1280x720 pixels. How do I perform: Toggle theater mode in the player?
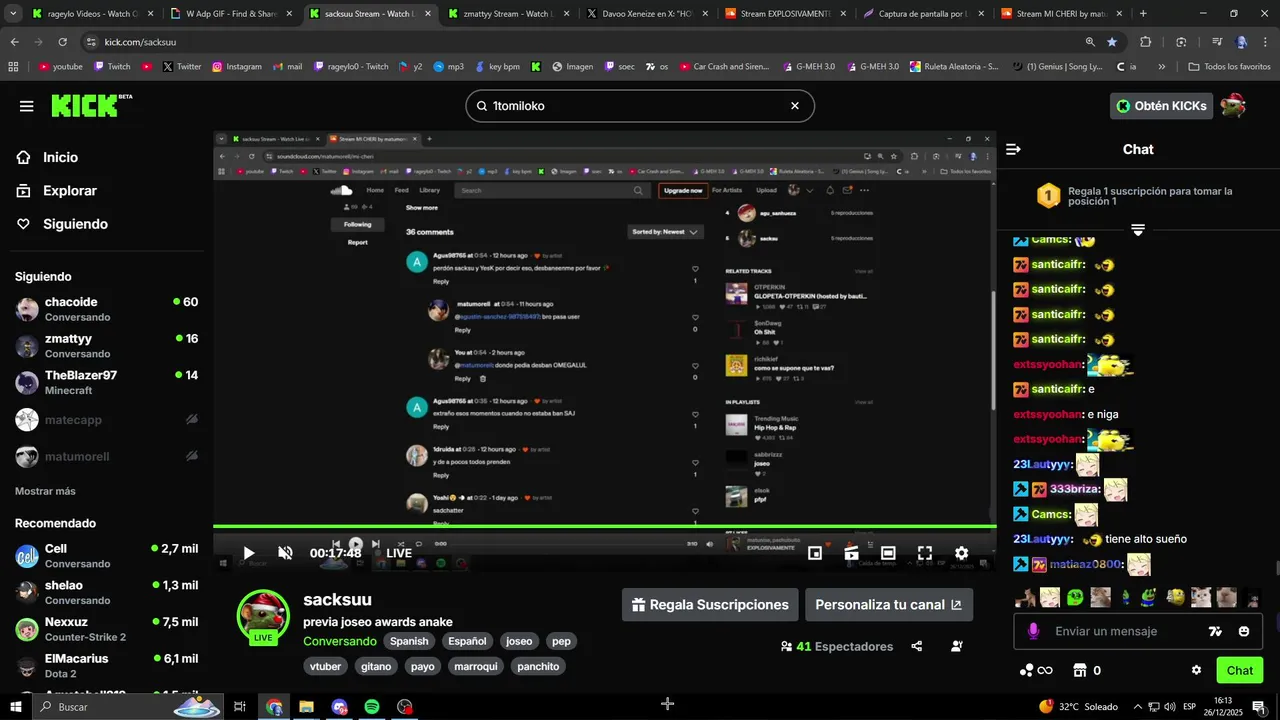coord(888,553)
